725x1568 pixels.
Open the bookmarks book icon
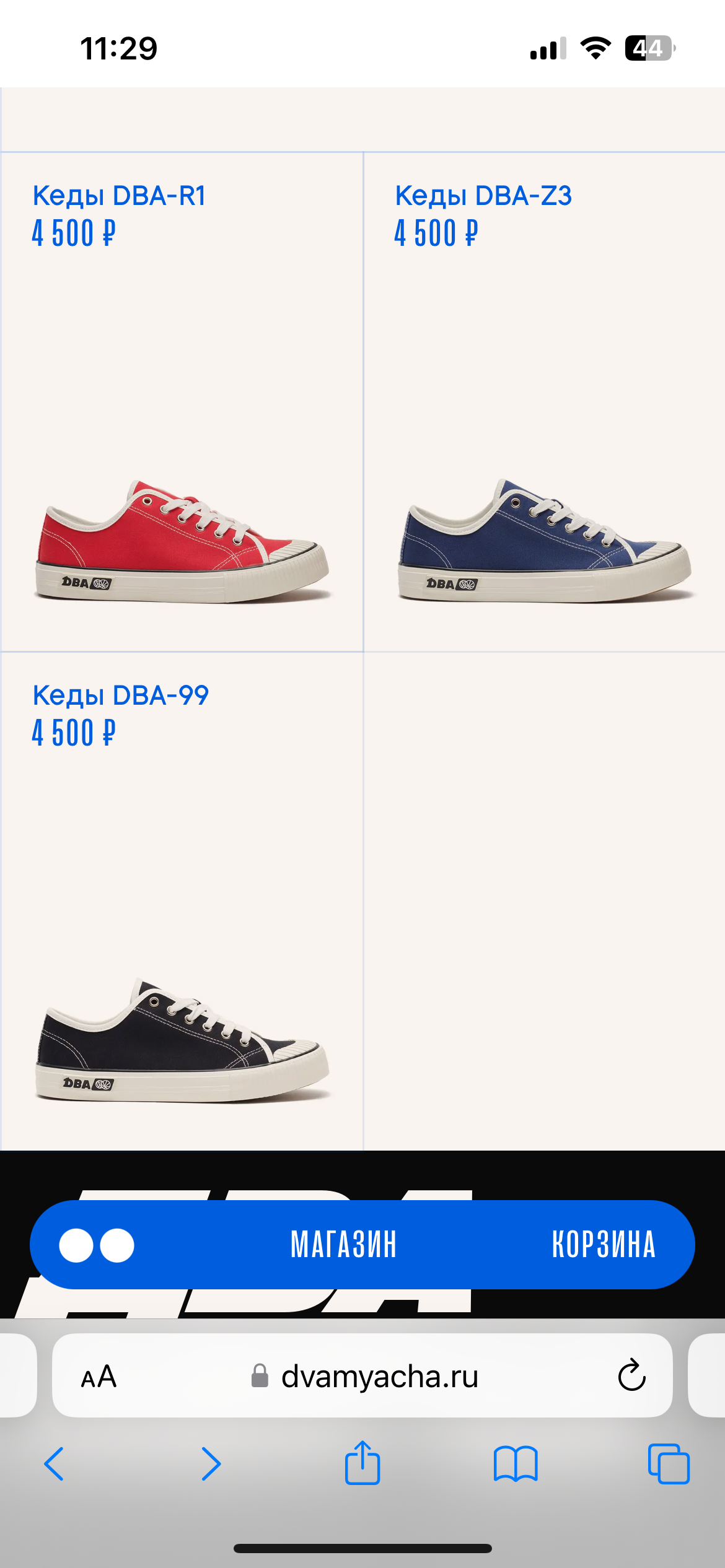click(516, 1464)
